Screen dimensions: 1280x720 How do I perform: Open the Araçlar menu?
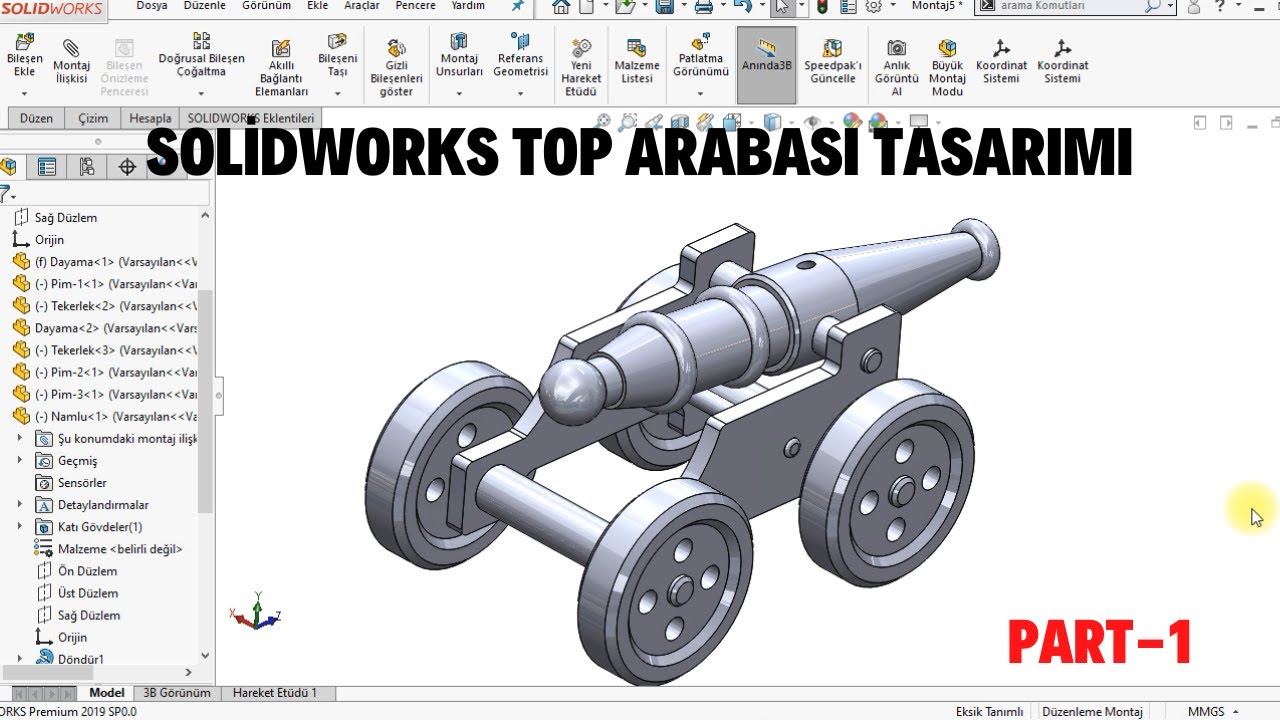[x=362, y=6]
